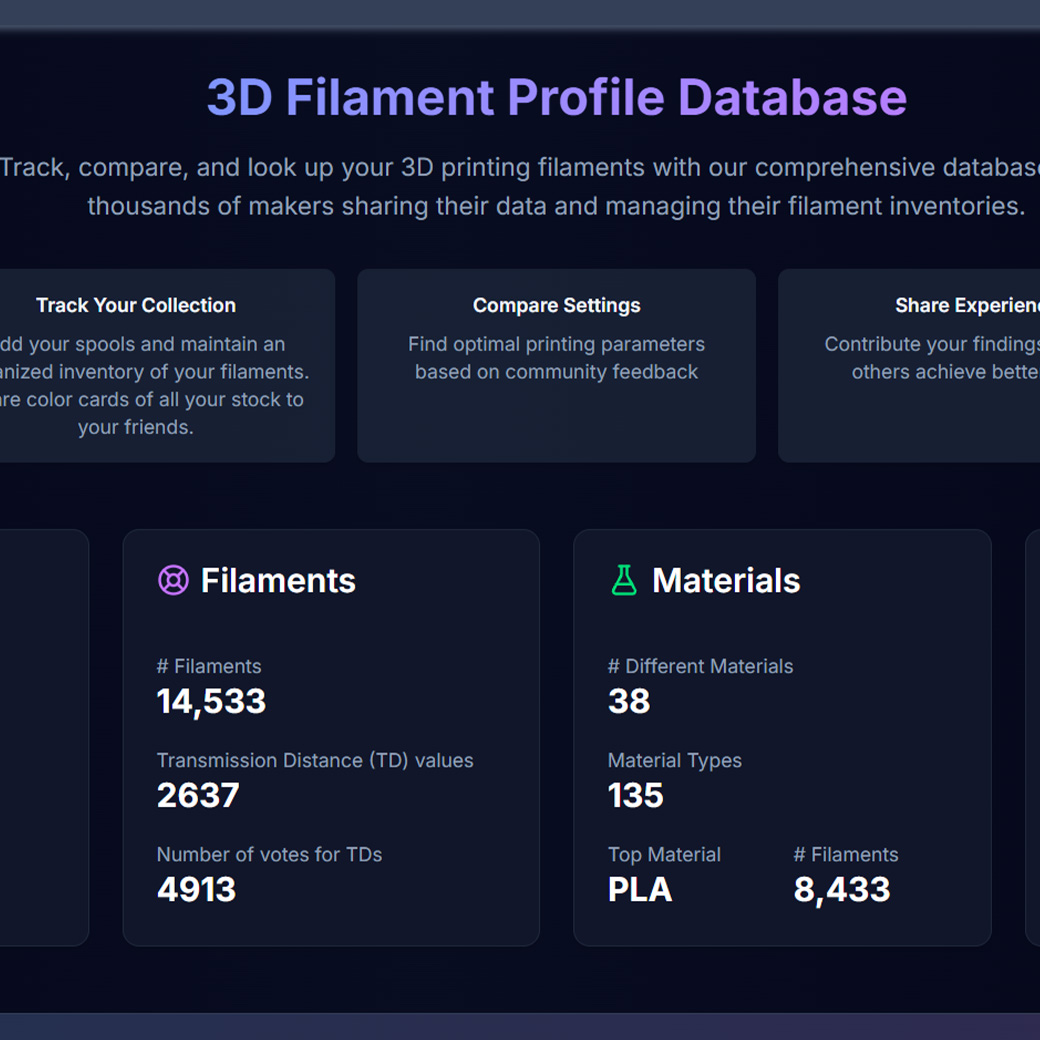
Task: Click the Number of votes for TDs label
Action: pos(269,854)
